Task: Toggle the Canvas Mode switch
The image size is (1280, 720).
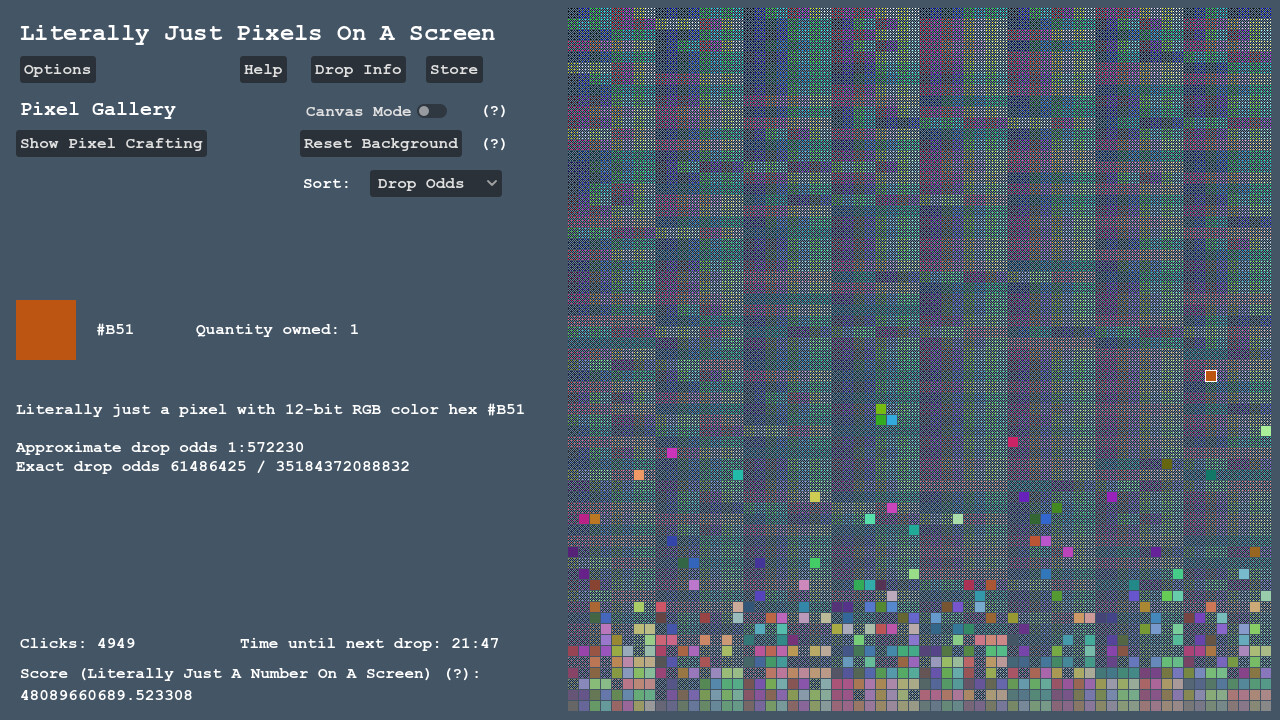Action: (x=431, y=111)
